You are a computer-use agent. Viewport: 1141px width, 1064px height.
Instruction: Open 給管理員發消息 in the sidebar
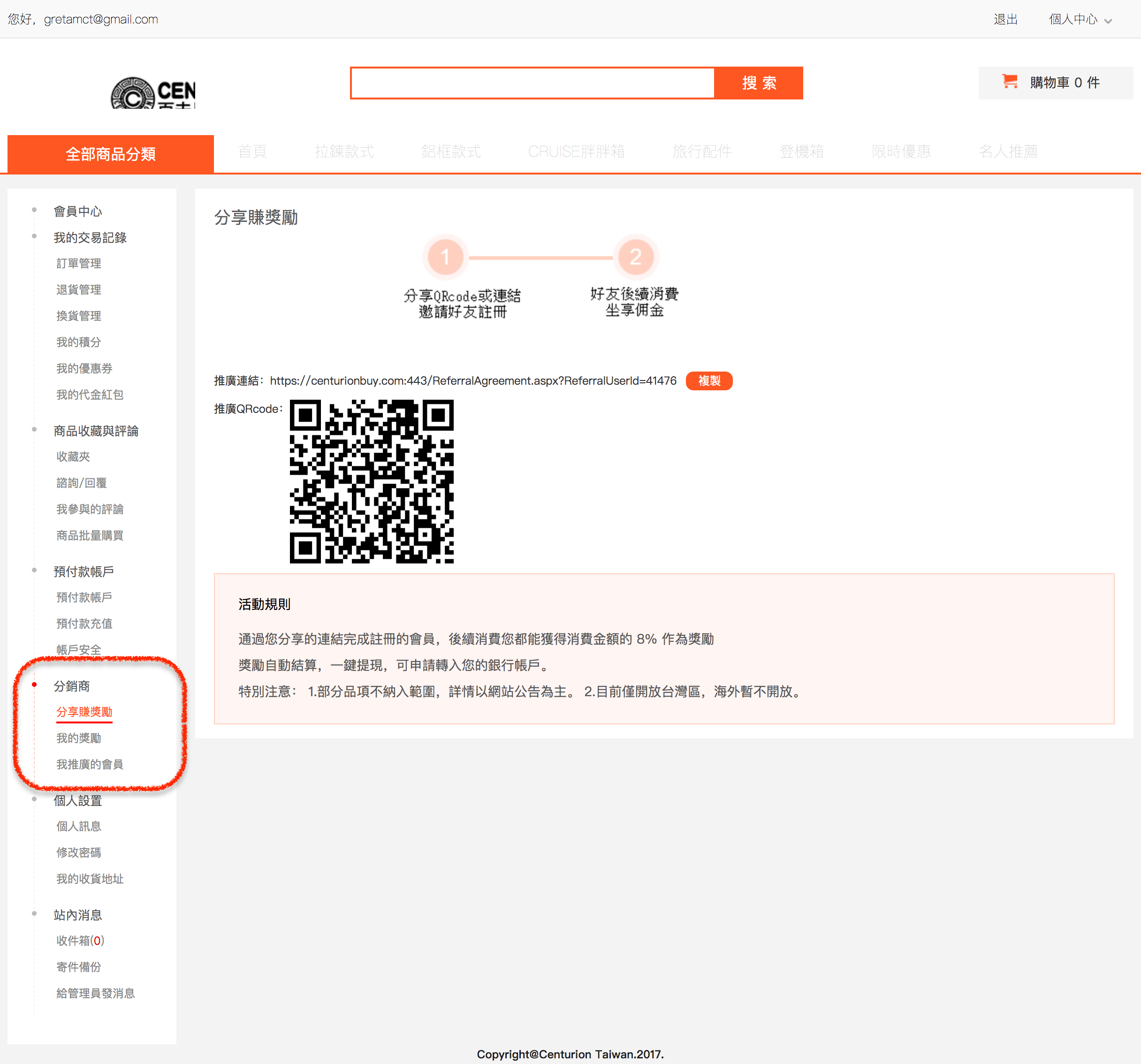tap(96, 994)
